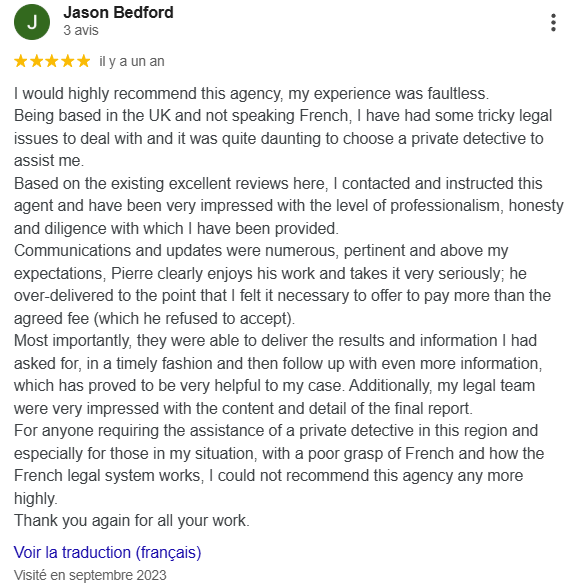Click the line "agreed fee (which he refused to accept)"
This screenshot has width=578, height=588.
pos(155,319)
